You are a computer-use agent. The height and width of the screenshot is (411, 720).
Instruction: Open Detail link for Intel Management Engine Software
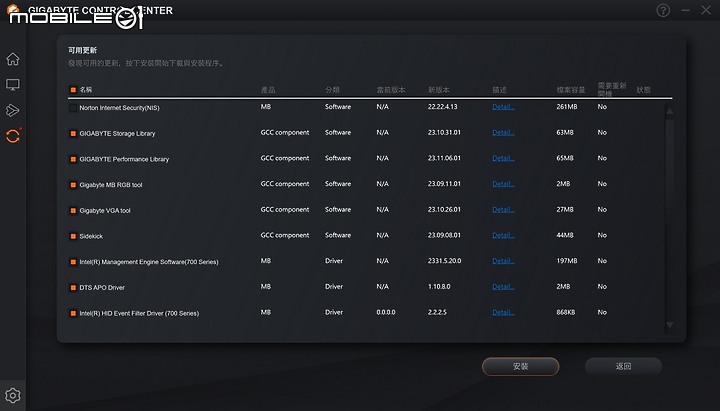[x=503, y=261]
